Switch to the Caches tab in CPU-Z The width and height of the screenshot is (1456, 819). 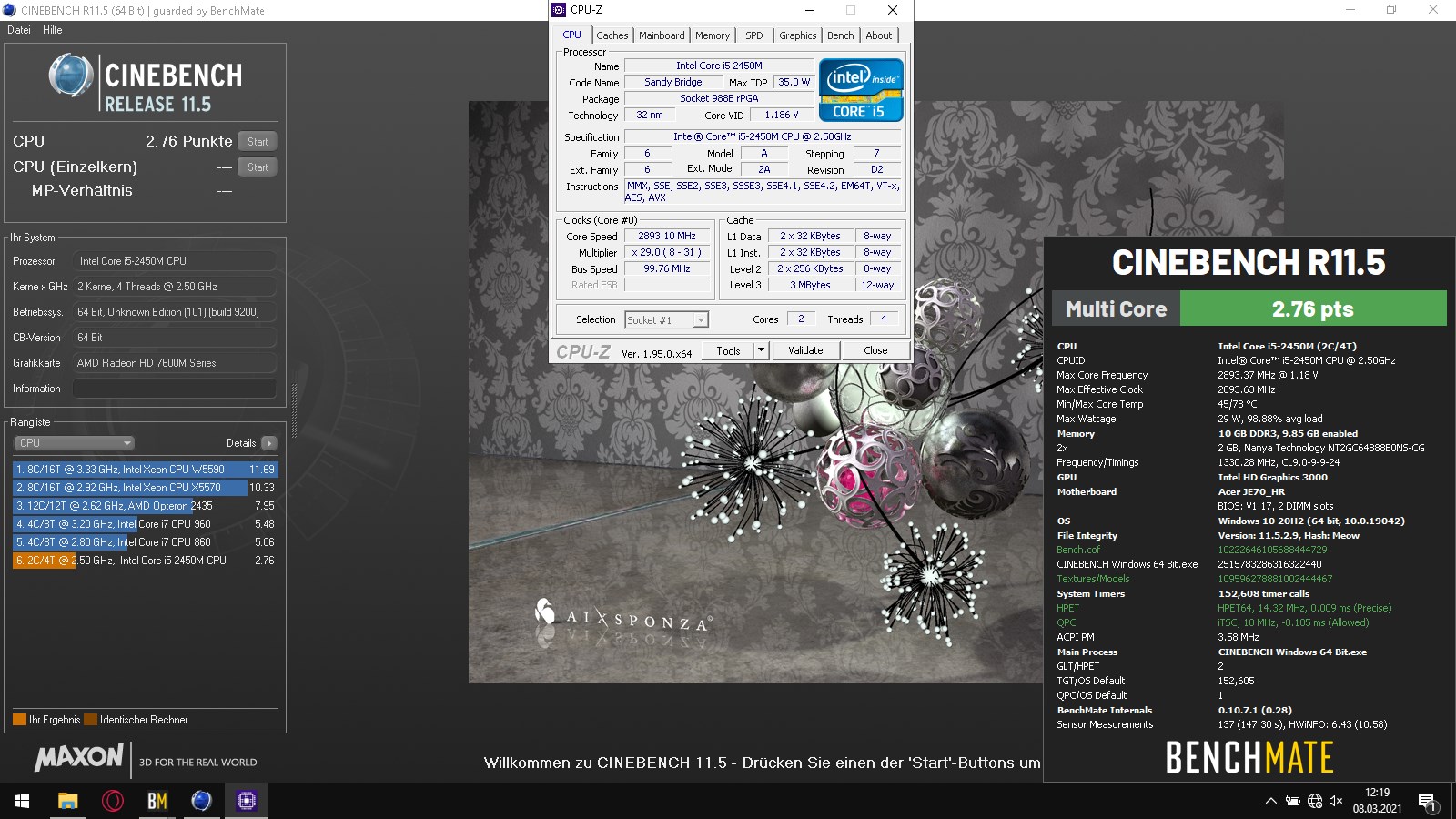tap(612, 35)
